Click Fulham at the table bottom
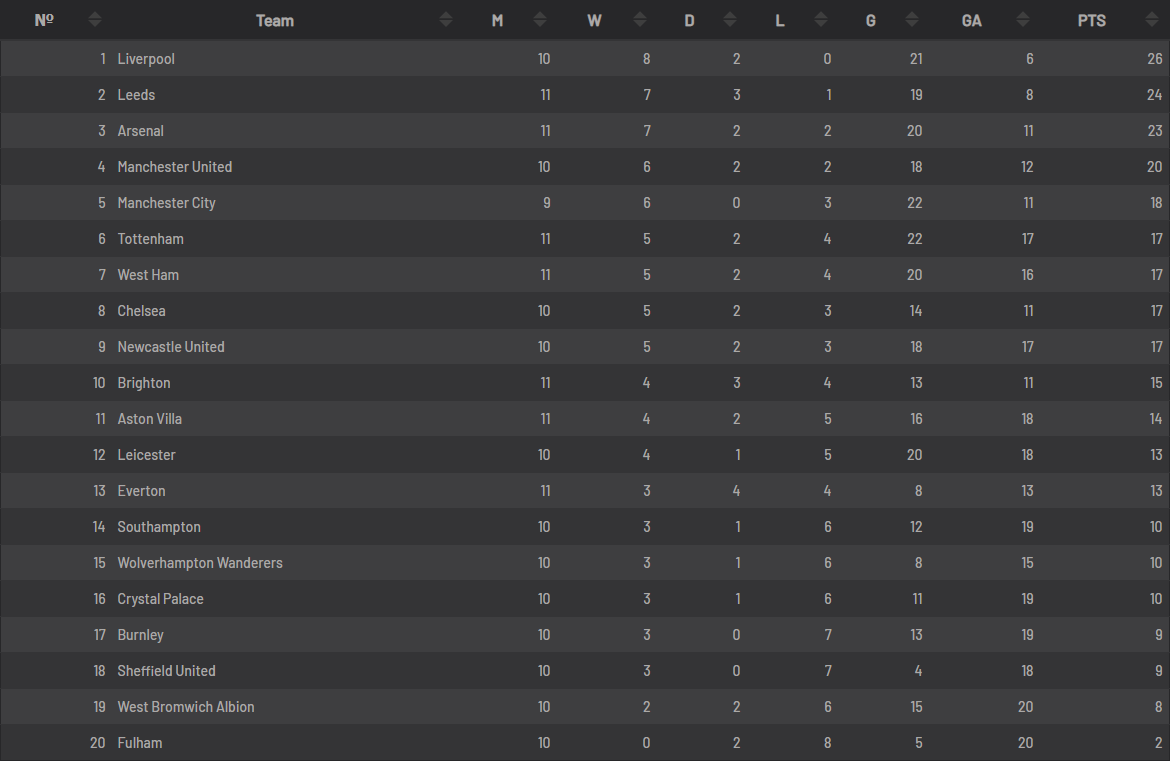This screenshot has height=761, width=1170. pos(140,742)
